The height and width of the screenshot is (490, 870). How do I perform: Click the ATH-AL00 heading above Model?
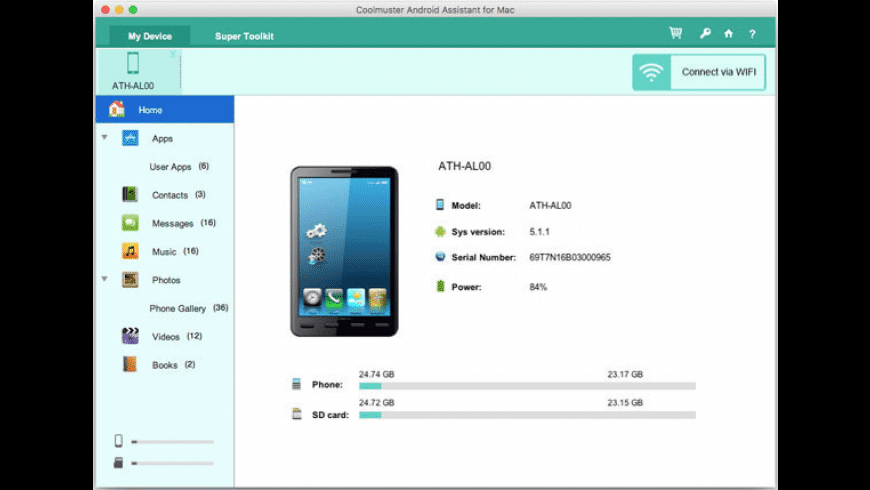pyautogui.click(x=464, y=166)
